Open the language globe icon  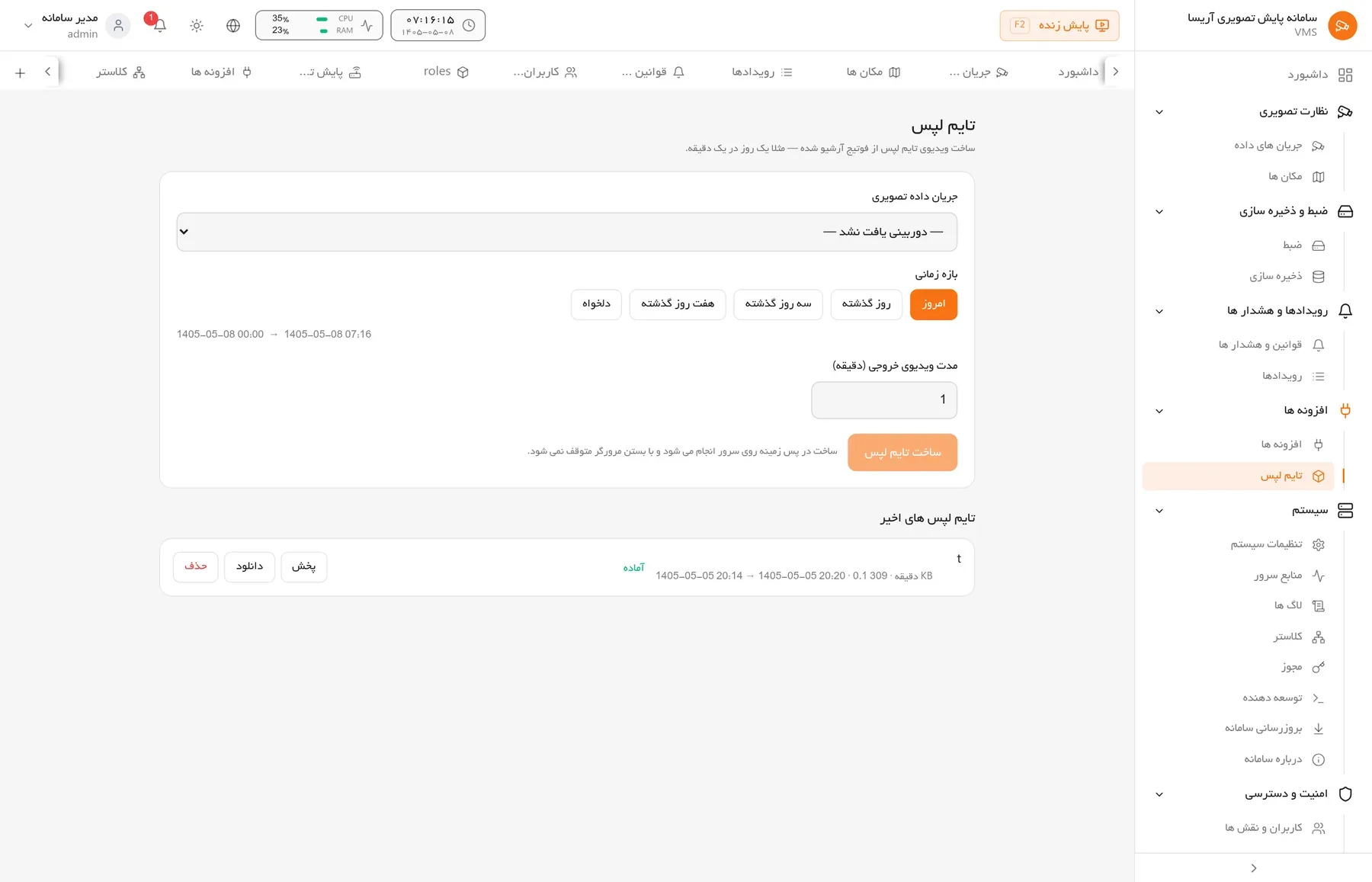click(233, 25)
